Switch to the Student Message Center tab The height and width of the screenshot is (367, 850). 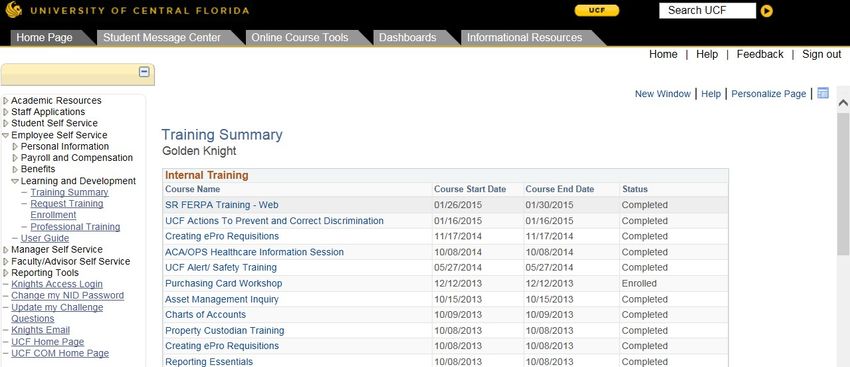[162, 37]
